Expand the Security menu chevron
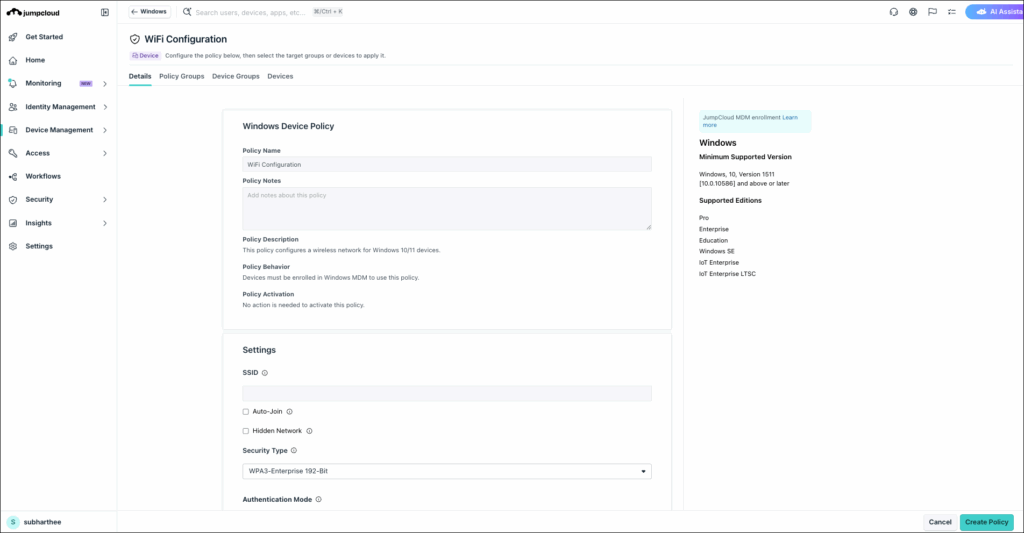Screen dimensions: 1024x533 [104, 200]
